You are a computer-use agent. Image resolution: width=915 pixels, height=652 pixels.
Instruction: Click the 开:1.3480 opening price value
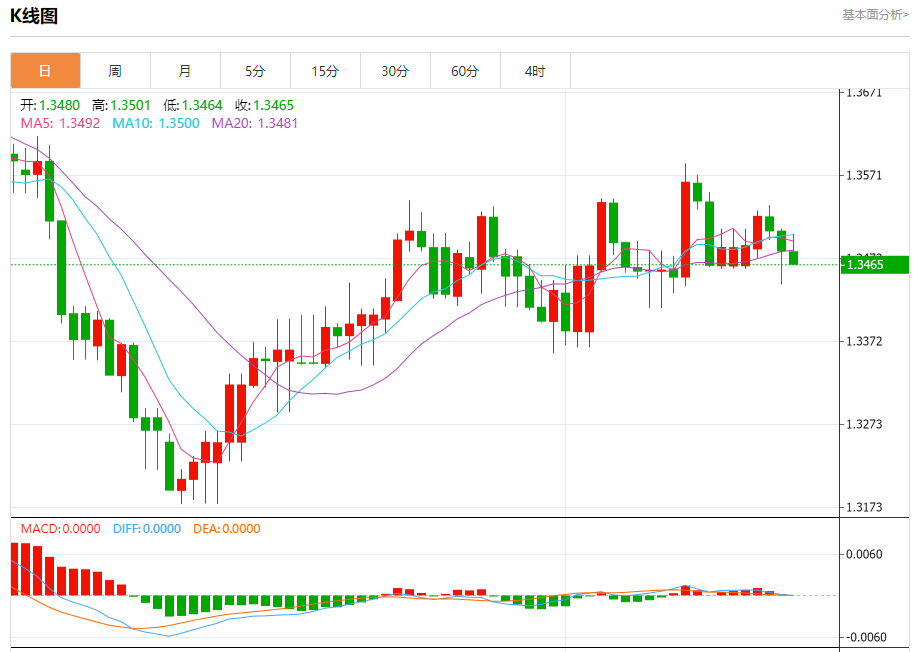pos(50,105)
